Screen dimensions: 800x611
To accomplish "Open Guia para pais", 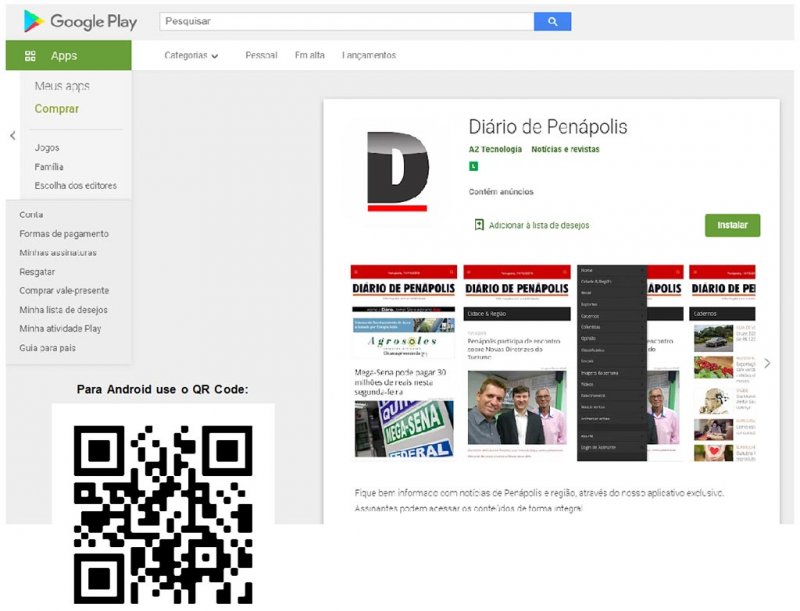I will (47, 348).
